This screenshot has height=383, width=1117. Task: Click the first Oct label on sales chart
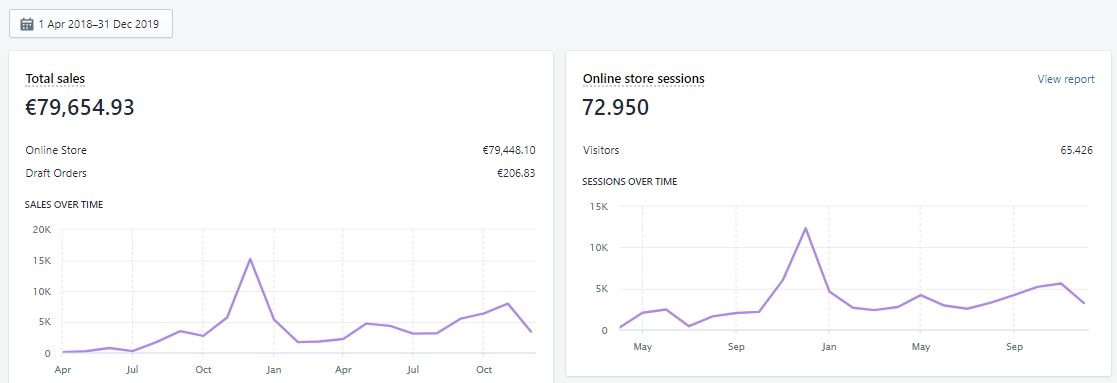coord(202,369)
